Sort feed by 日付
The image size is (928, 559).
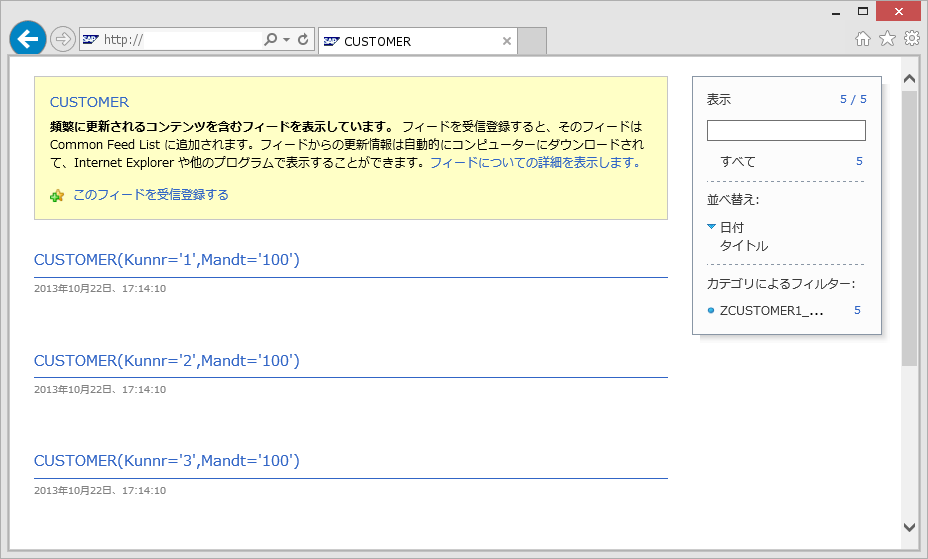coord(732,227)
